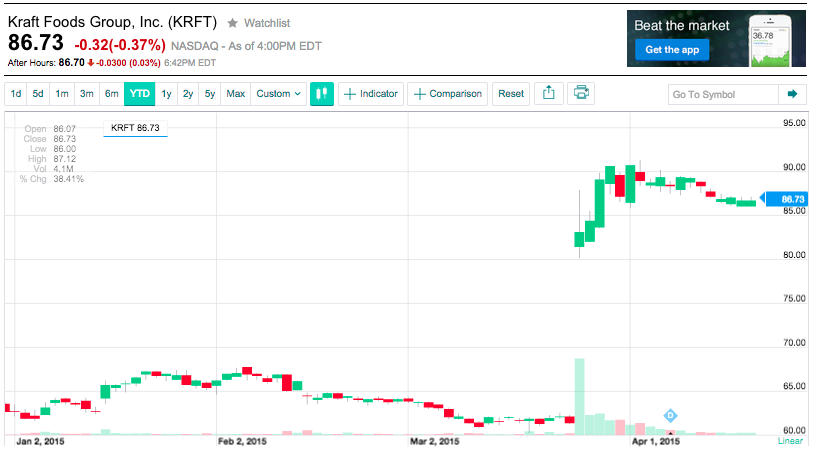Image resolution: width=819 pixels, height=454 pixels.
Task: Choose the 1y range tab
Action: 166,94
